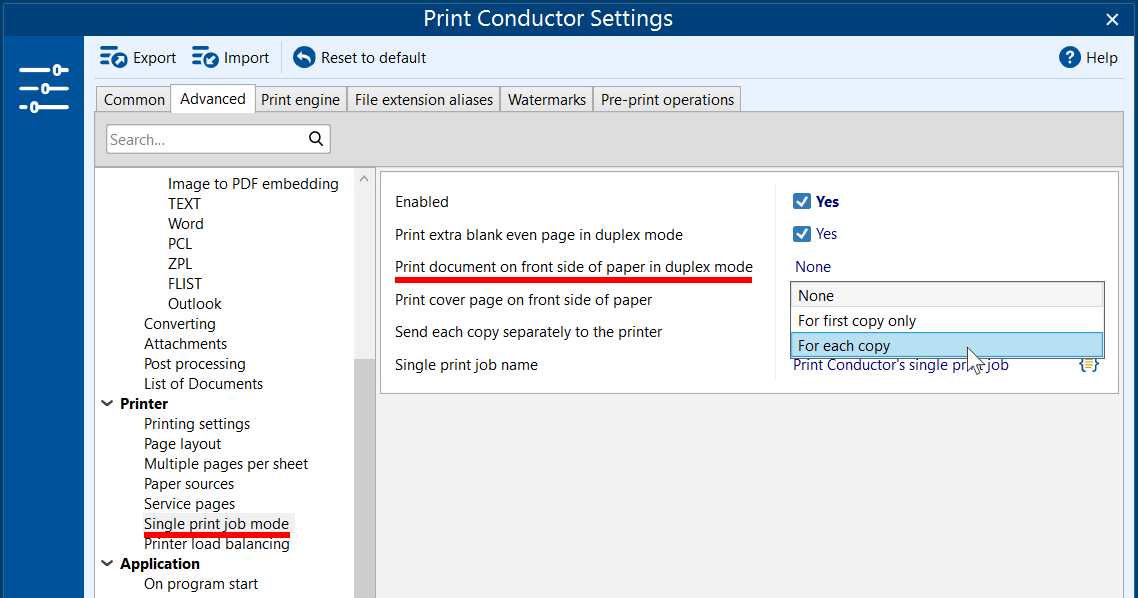
Task: Open Service pages tree item
Action: pos(189,504)
